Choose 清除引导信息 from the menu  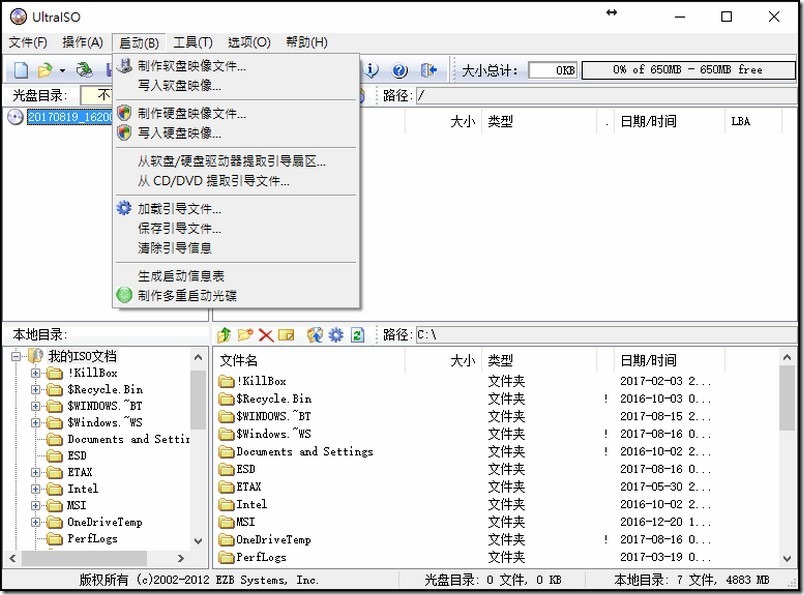click(236, 248)
